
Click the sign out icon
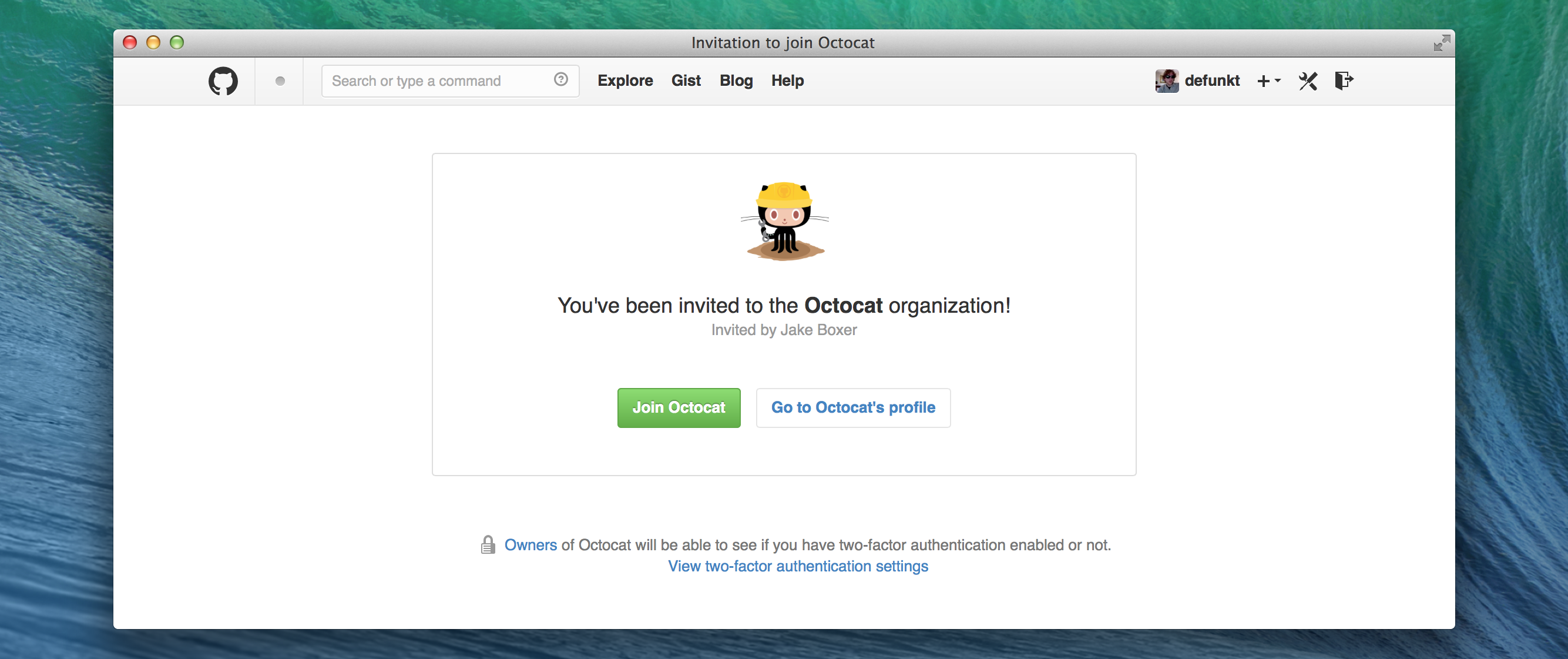pyautogui.click(x=1344, y=81)
